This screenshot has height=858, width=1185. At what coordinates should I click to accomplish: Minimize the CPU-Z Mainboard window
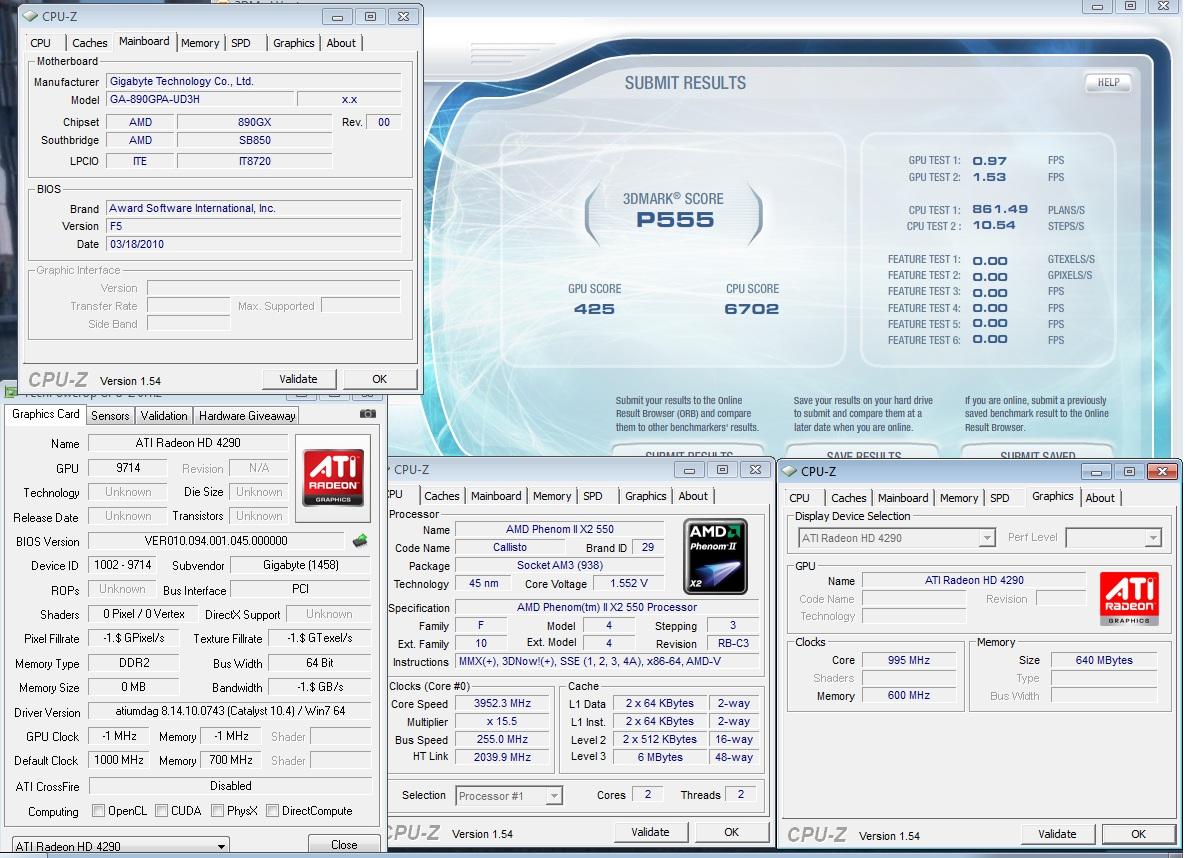click(x=337, y=17)
